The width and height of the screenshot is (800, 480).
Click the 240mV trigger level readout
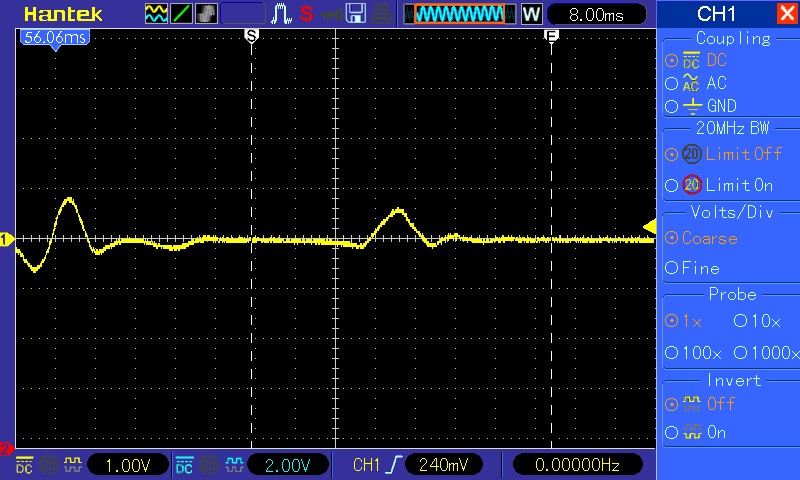pos(444,465)
